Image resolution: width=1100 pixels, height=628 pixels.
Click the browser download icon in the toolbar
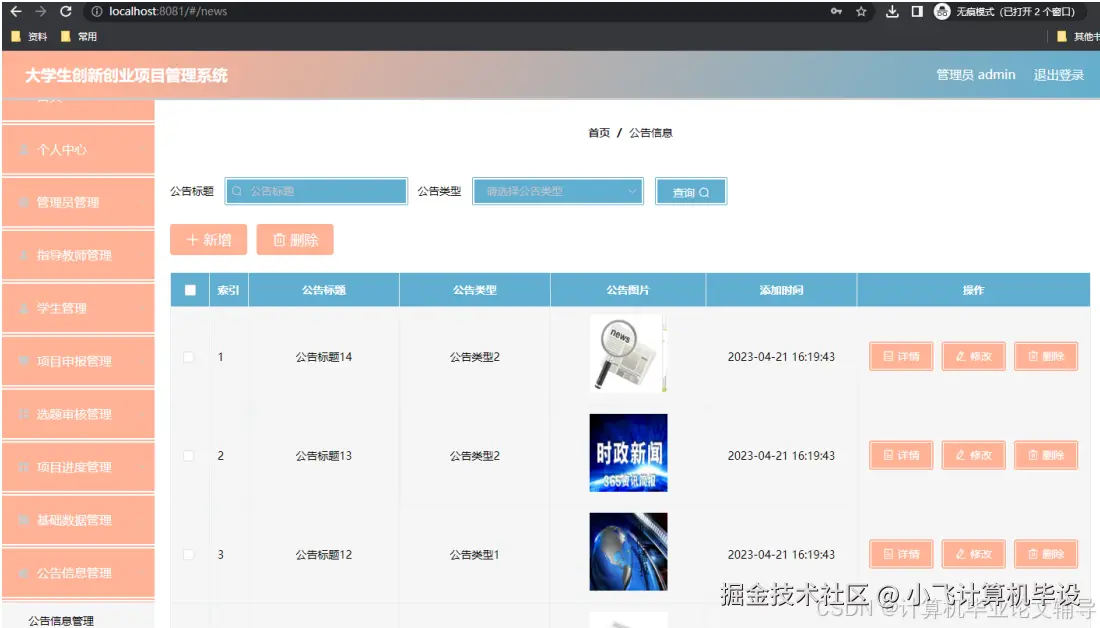pos(893,13)
